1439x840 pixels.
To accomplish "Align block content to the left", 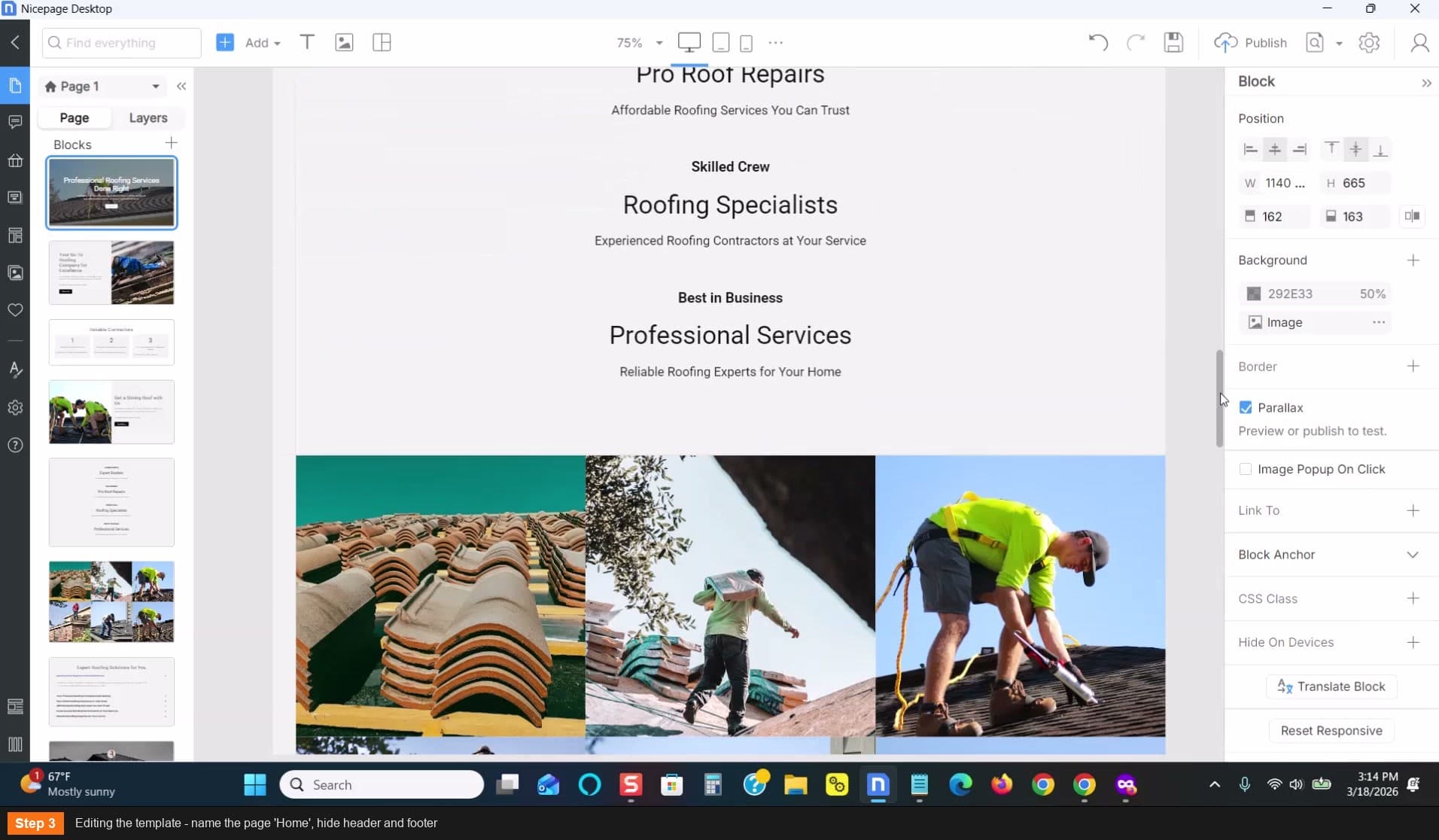I will [x=1250, y=150].
